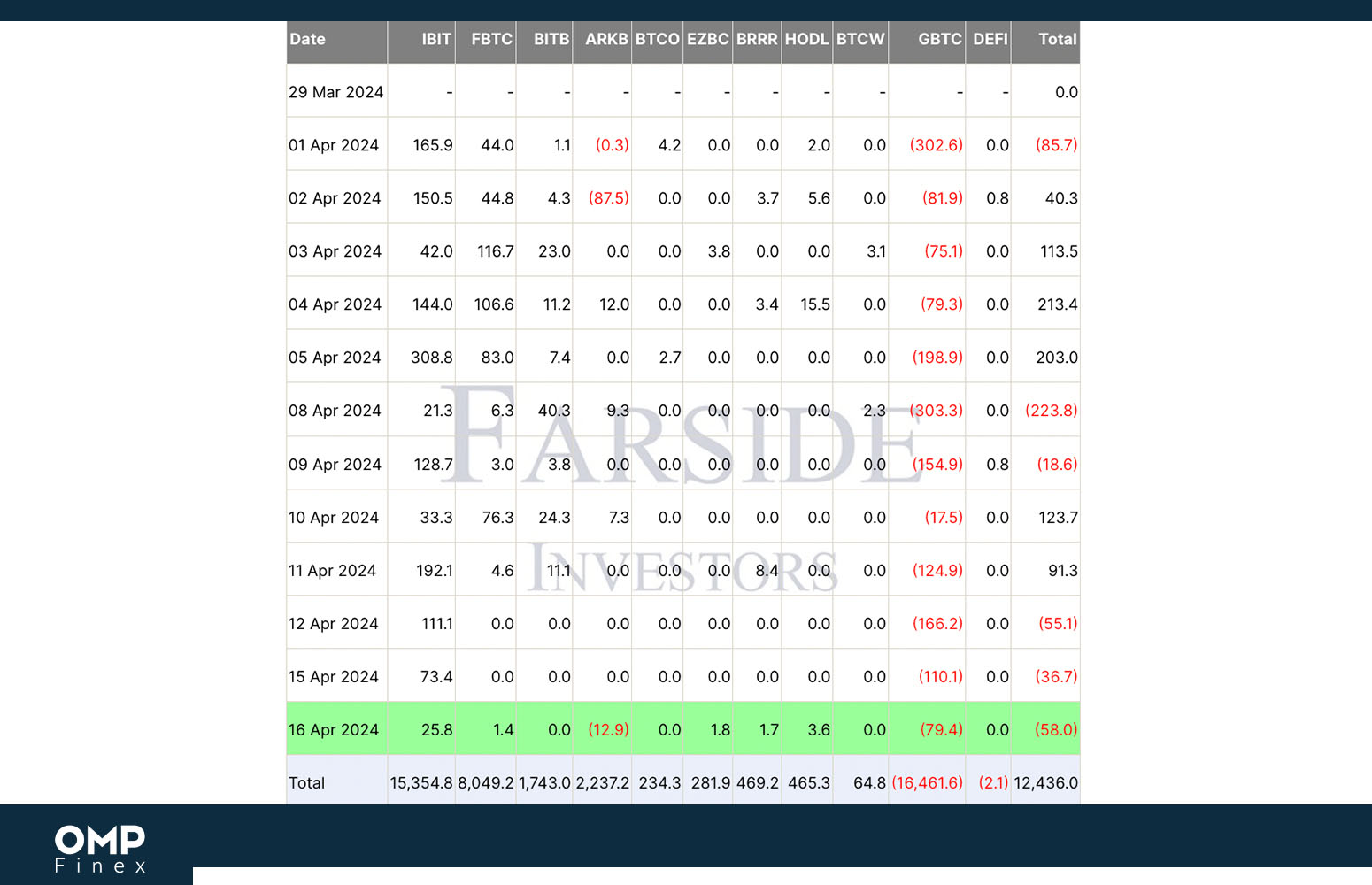Click ARKB cumulative total 2,237.2
The height and width of the screenshot is (885, 1372).
pos(603,783)
